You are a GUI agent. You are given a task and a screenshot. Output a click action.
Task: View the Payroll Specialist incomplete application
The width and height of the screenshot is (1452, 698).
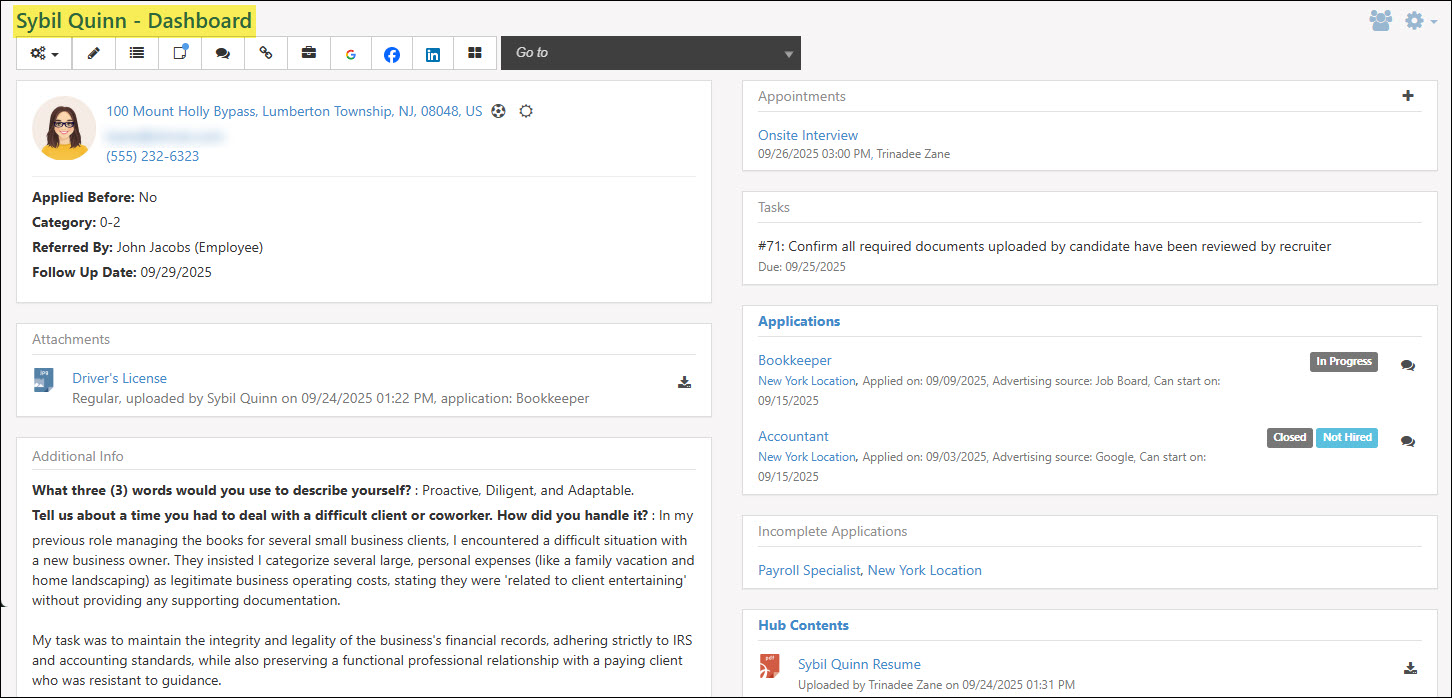[x=809, y=570]
